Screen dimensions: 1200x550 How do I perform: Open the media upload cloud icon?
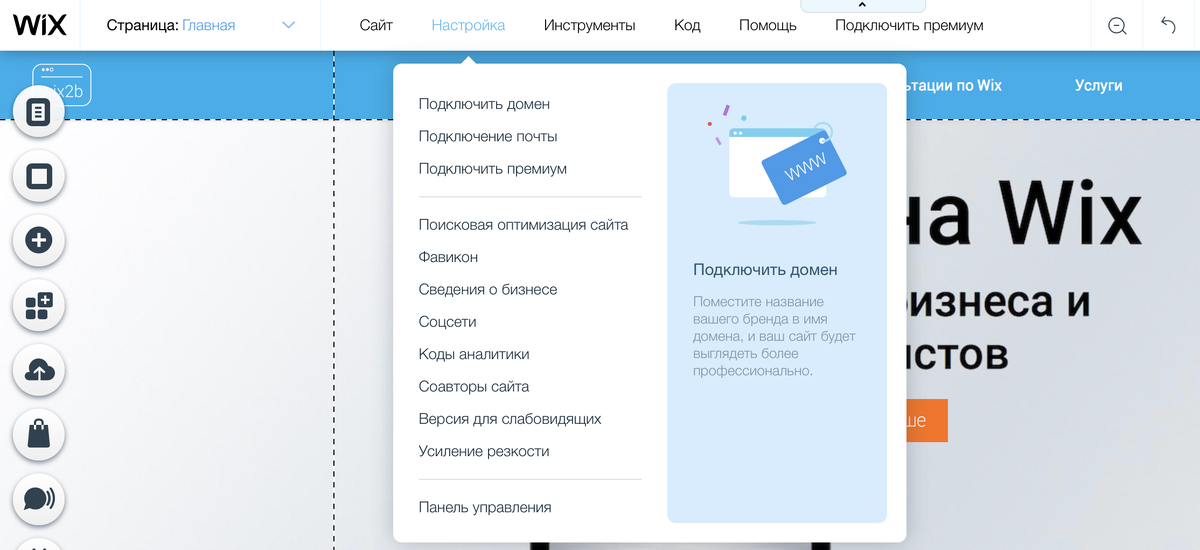tap(39, 371)
